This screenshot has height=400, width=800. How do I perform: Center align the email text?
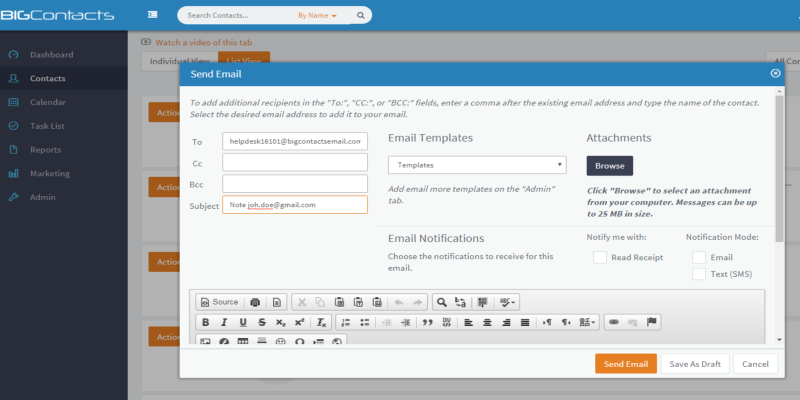[487, 322]
